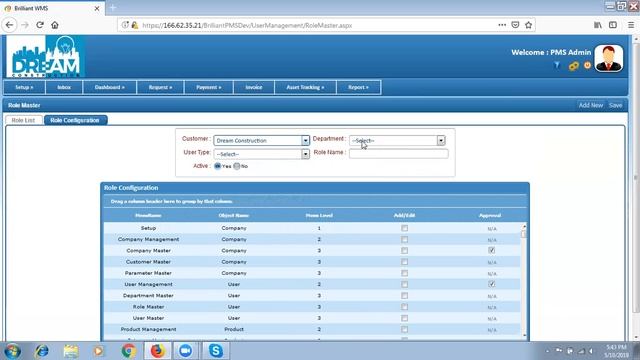The image size is (640, 360).
Task: Open File Explorer from taskbar
Action: pos(71,351)
